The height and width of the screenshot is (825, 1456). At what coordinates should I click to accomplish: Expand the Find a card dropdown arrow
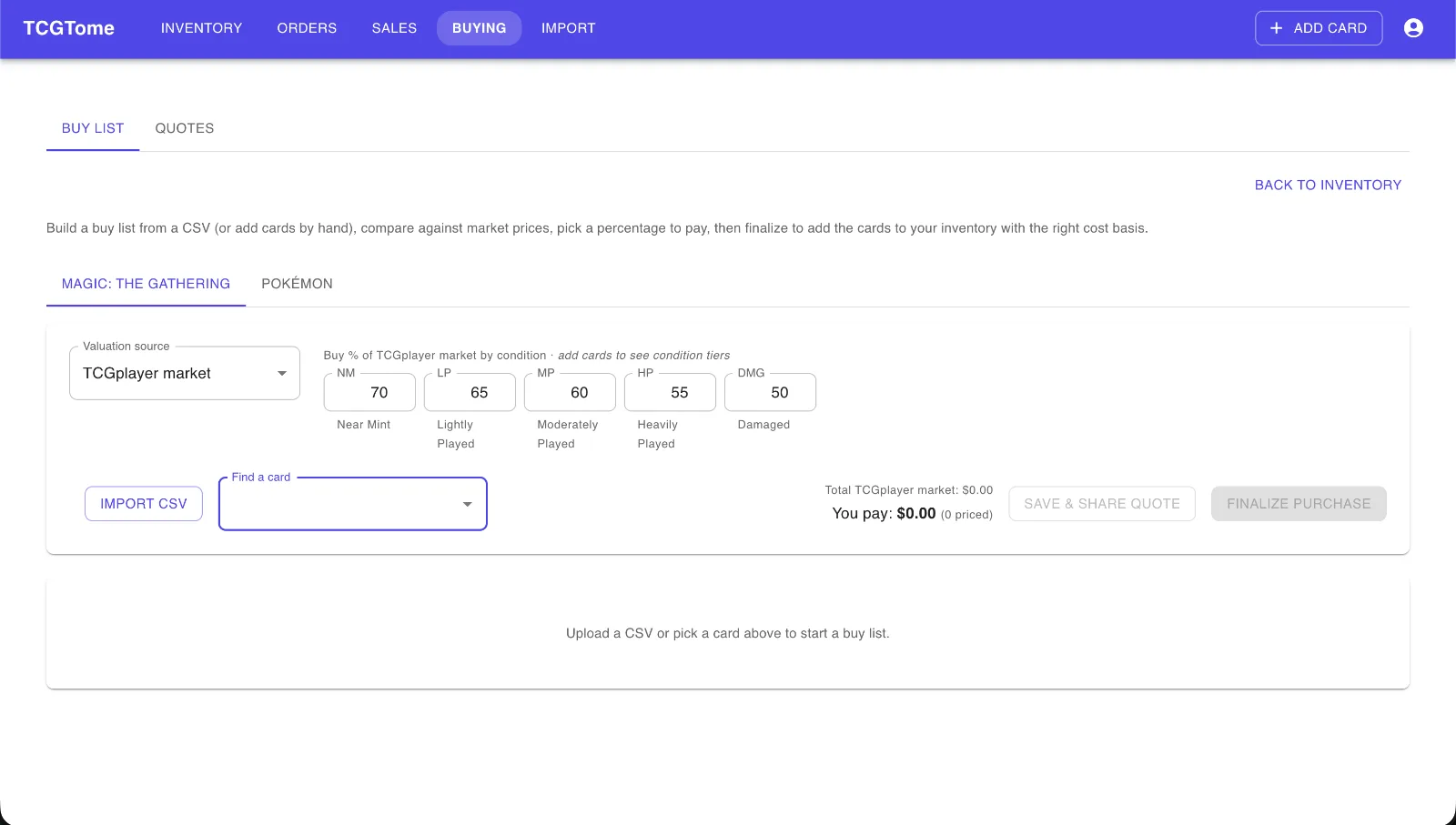click(x=468, y=504)
